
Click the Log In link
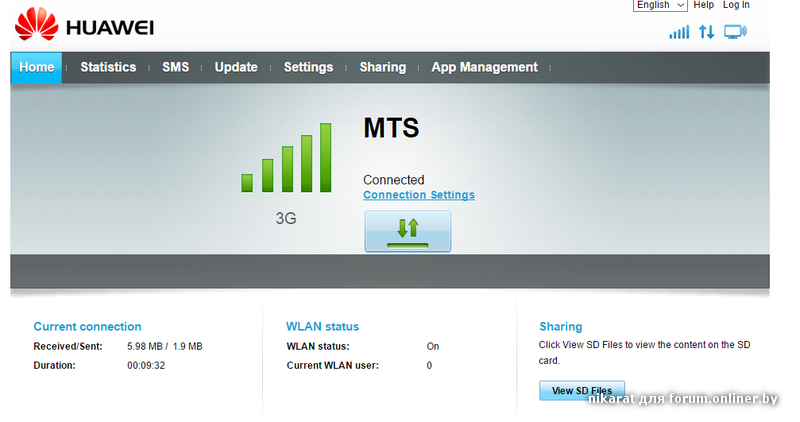click(x=736, y=5)
